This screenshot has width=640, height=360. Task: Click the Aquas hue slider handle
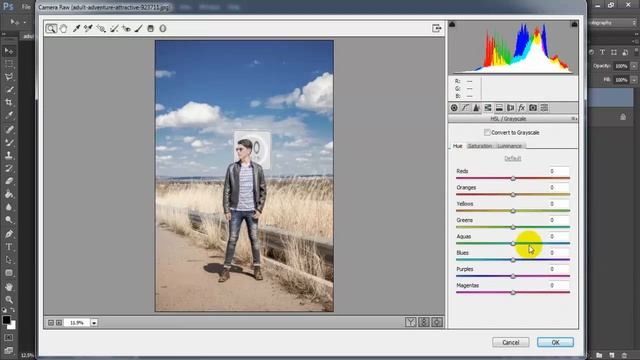[x=513, y=244]
